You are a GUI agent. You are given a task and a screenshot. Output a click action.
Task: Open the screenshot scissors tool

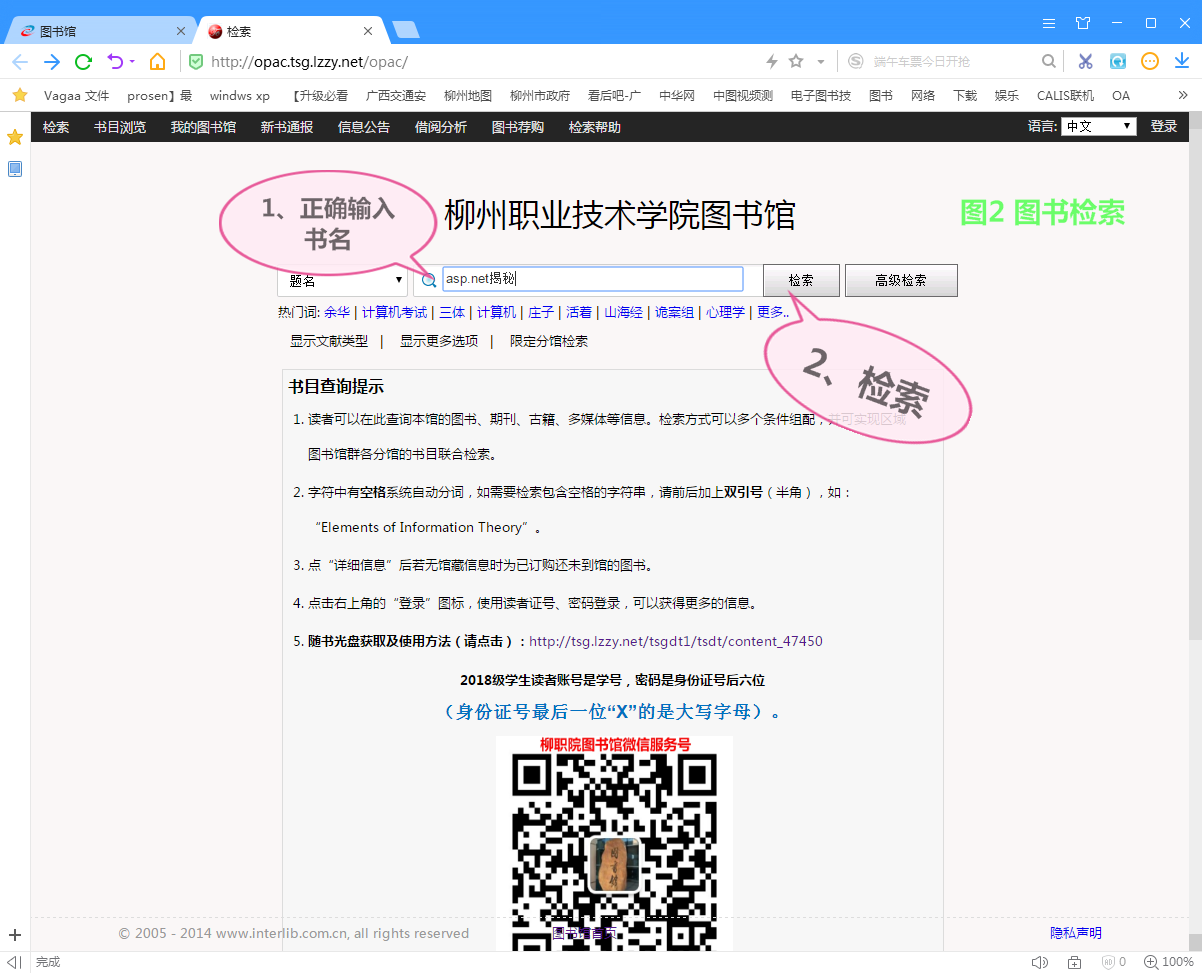click(x=1084, y=61)
